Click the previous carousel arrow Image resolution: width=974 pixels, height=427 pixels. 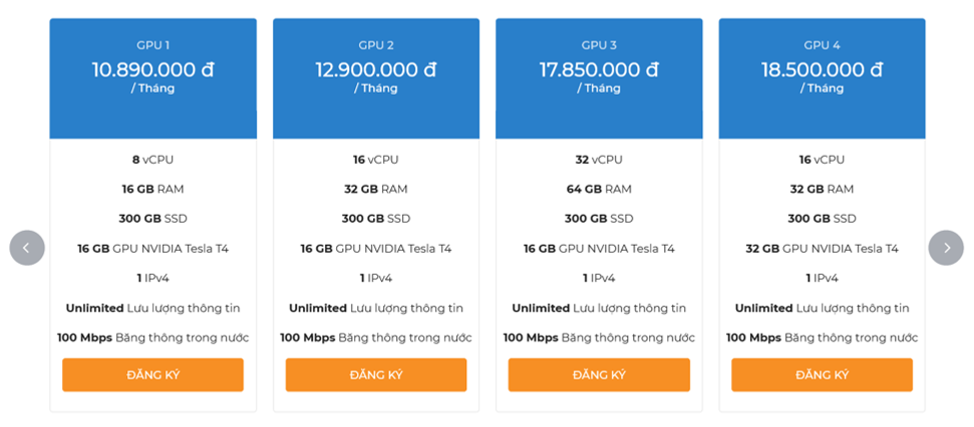pos(27,248)
